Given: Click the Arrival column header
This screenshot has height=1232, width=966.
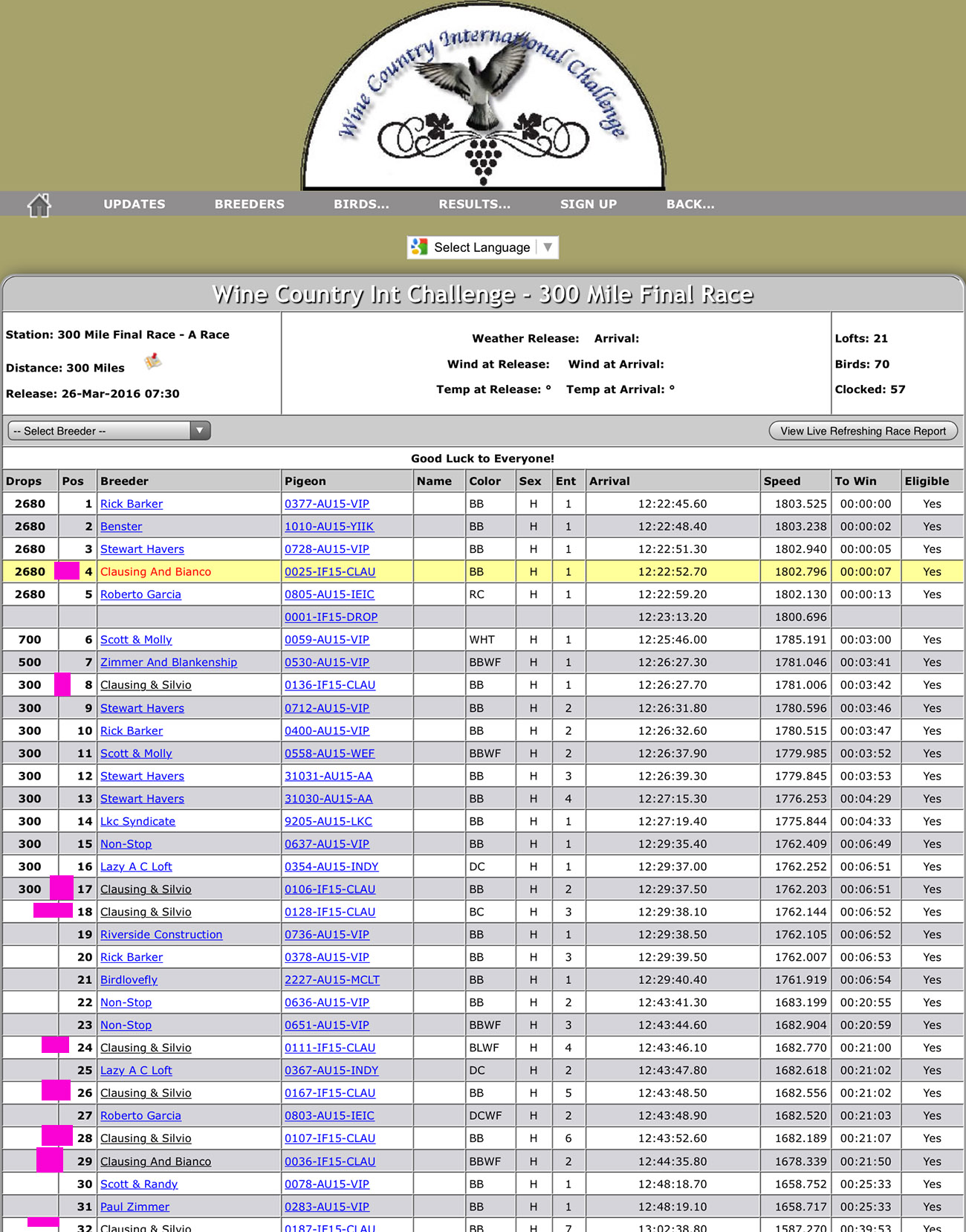Looking at the screenshot, I should [x=609, y=481].
